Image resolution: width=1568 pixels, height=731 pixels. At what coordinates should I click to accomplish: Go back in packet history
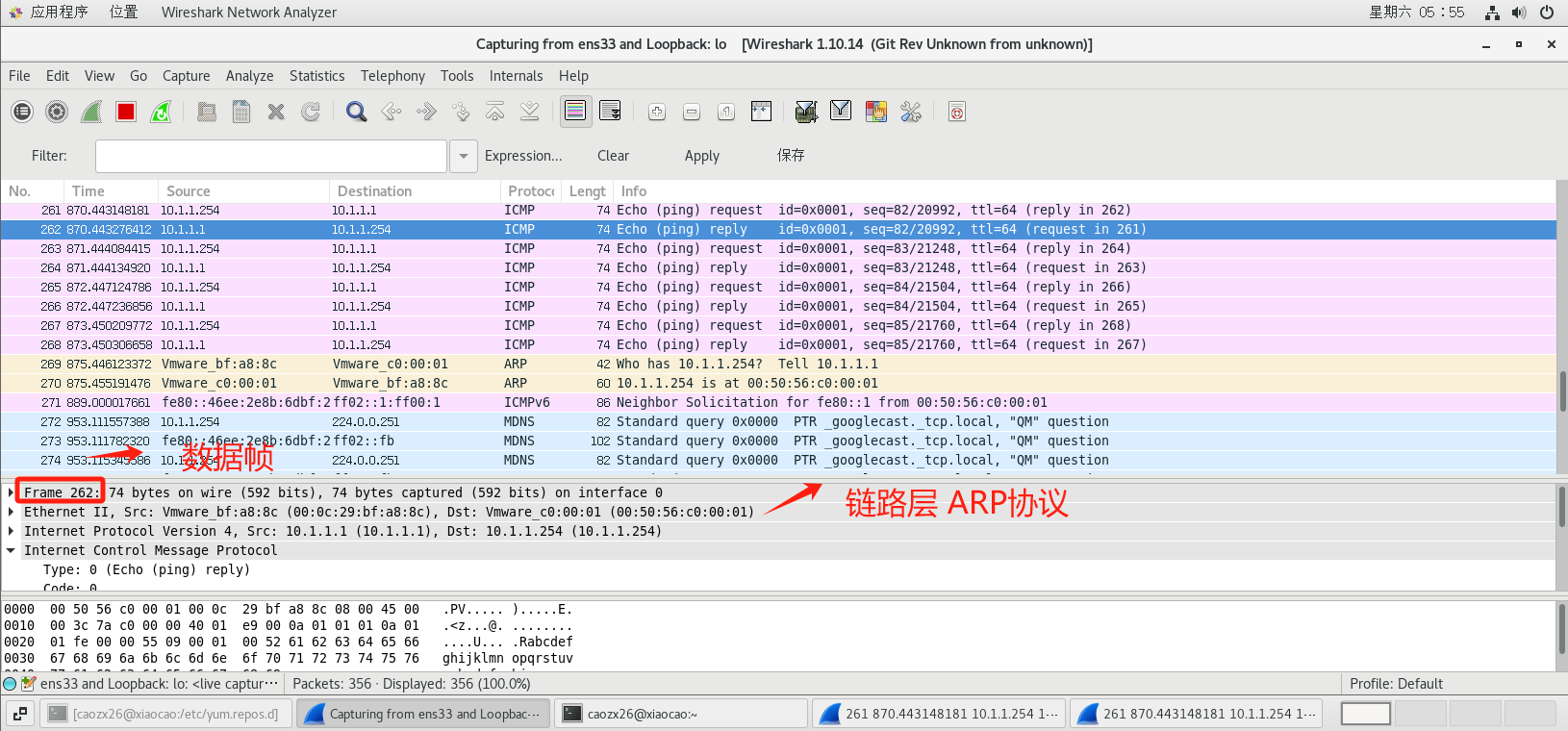click(392, 112)
